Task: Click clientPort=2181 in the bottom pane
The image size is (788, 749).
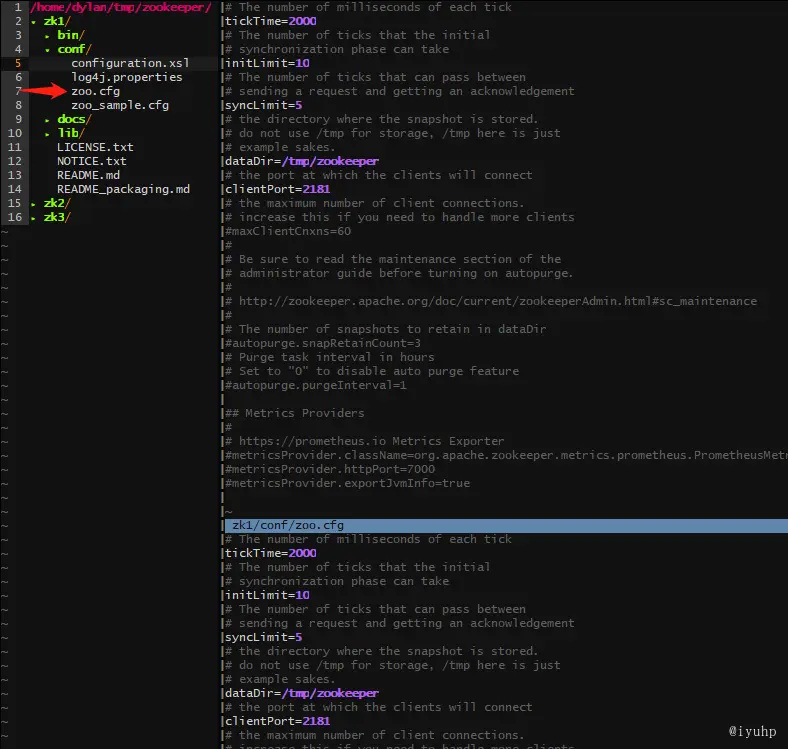Action: pos(277,721)
